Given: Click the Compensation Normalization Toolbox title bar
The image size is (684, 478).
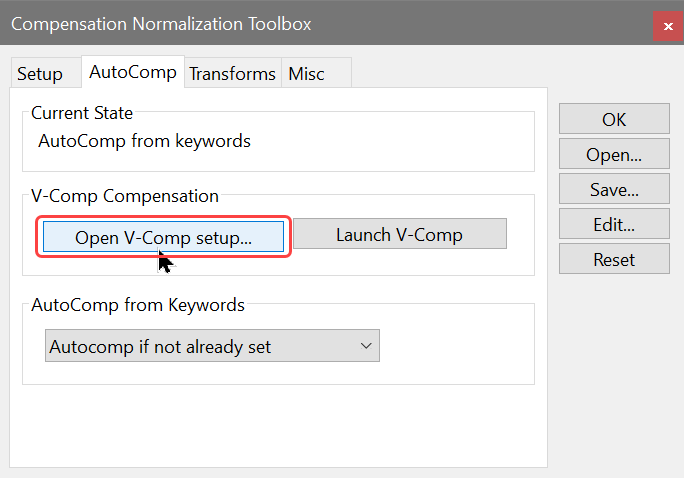Looking at the screenshot, I should click(300, 24).
